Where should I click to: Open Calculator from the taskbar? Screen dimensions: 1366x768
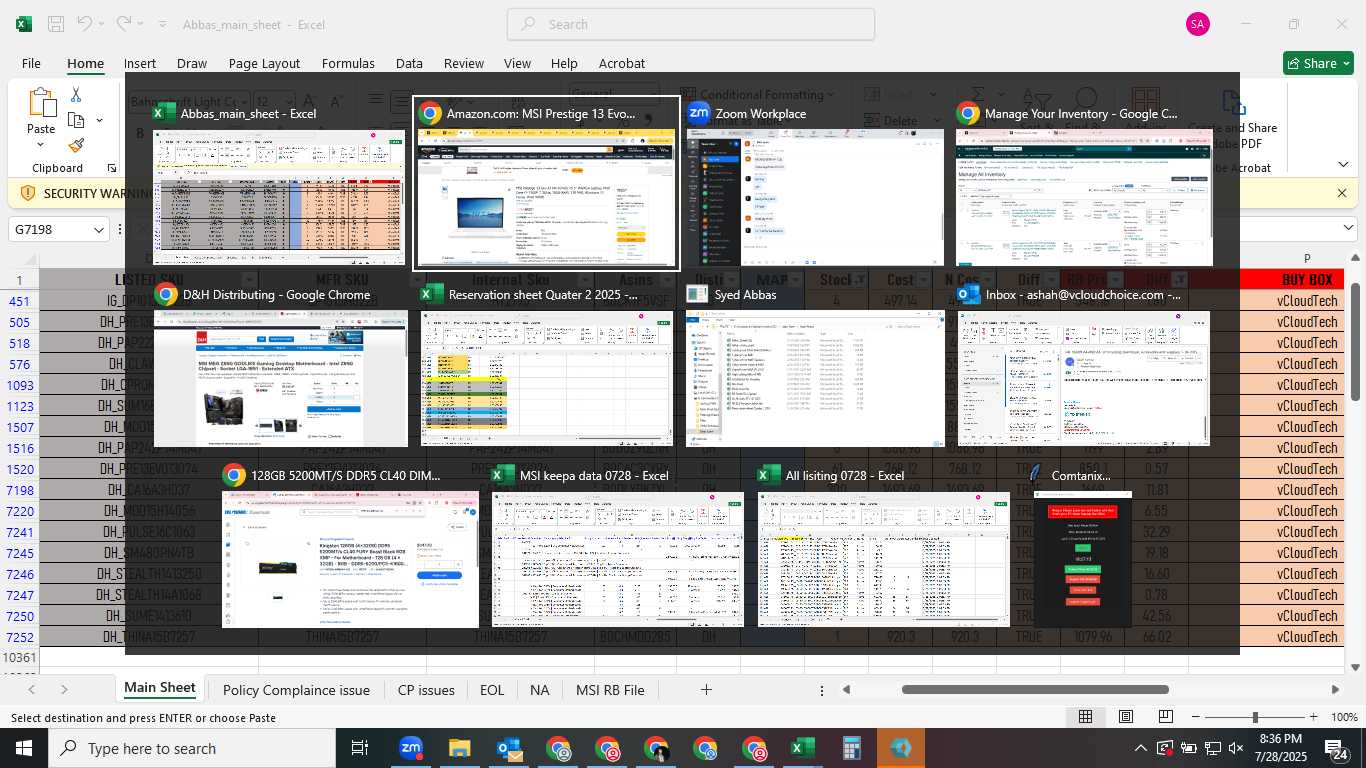click(x=852, y=748)
